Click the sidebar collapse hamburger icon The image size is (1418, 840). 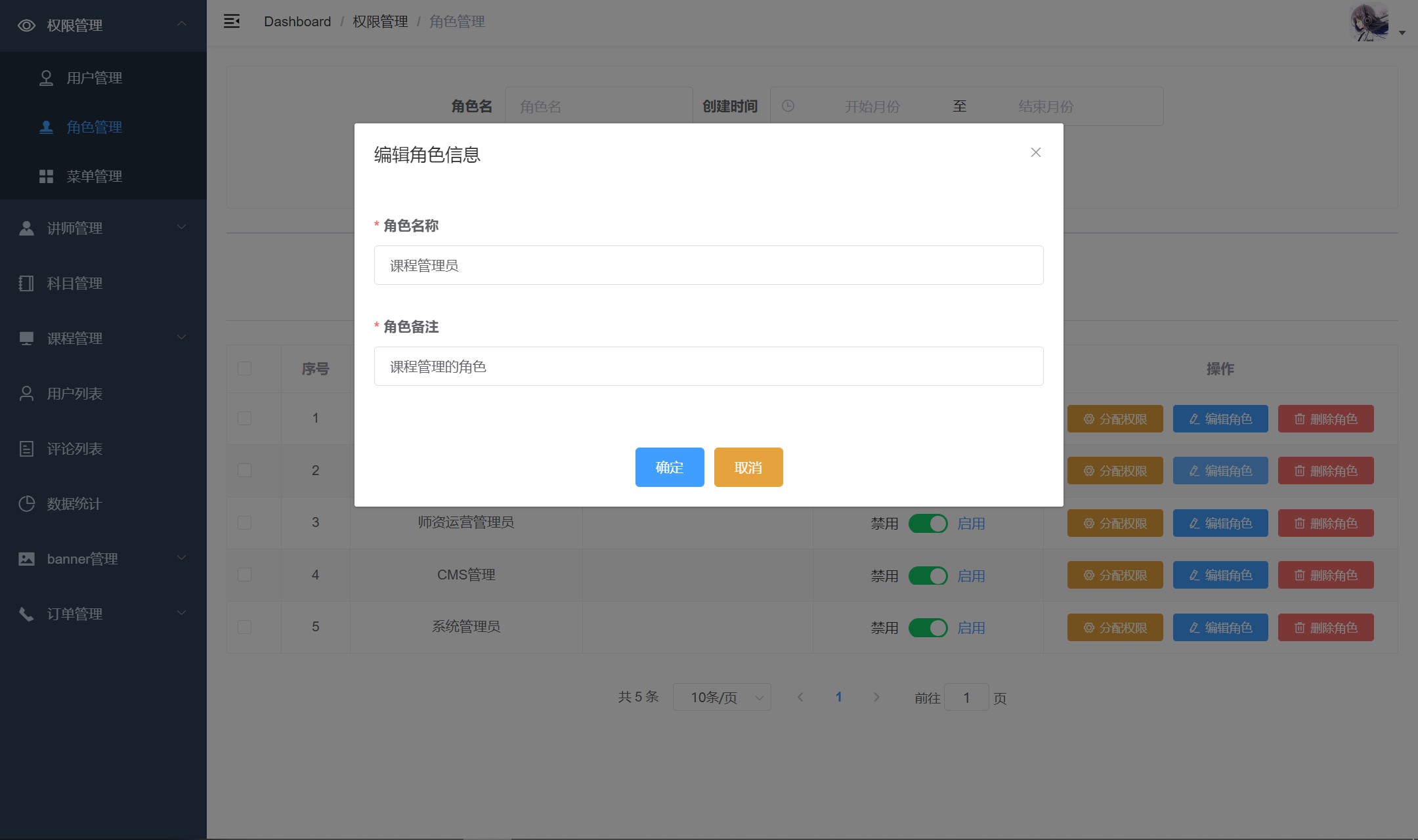click(x=232, y=22)
